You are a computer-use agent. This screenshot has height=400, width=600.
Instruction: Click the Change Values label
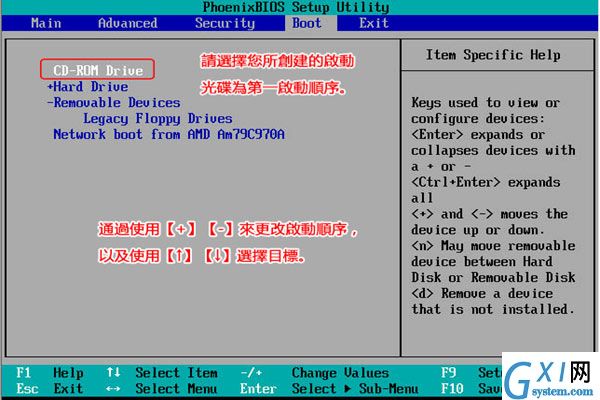[x=340, y=373]
